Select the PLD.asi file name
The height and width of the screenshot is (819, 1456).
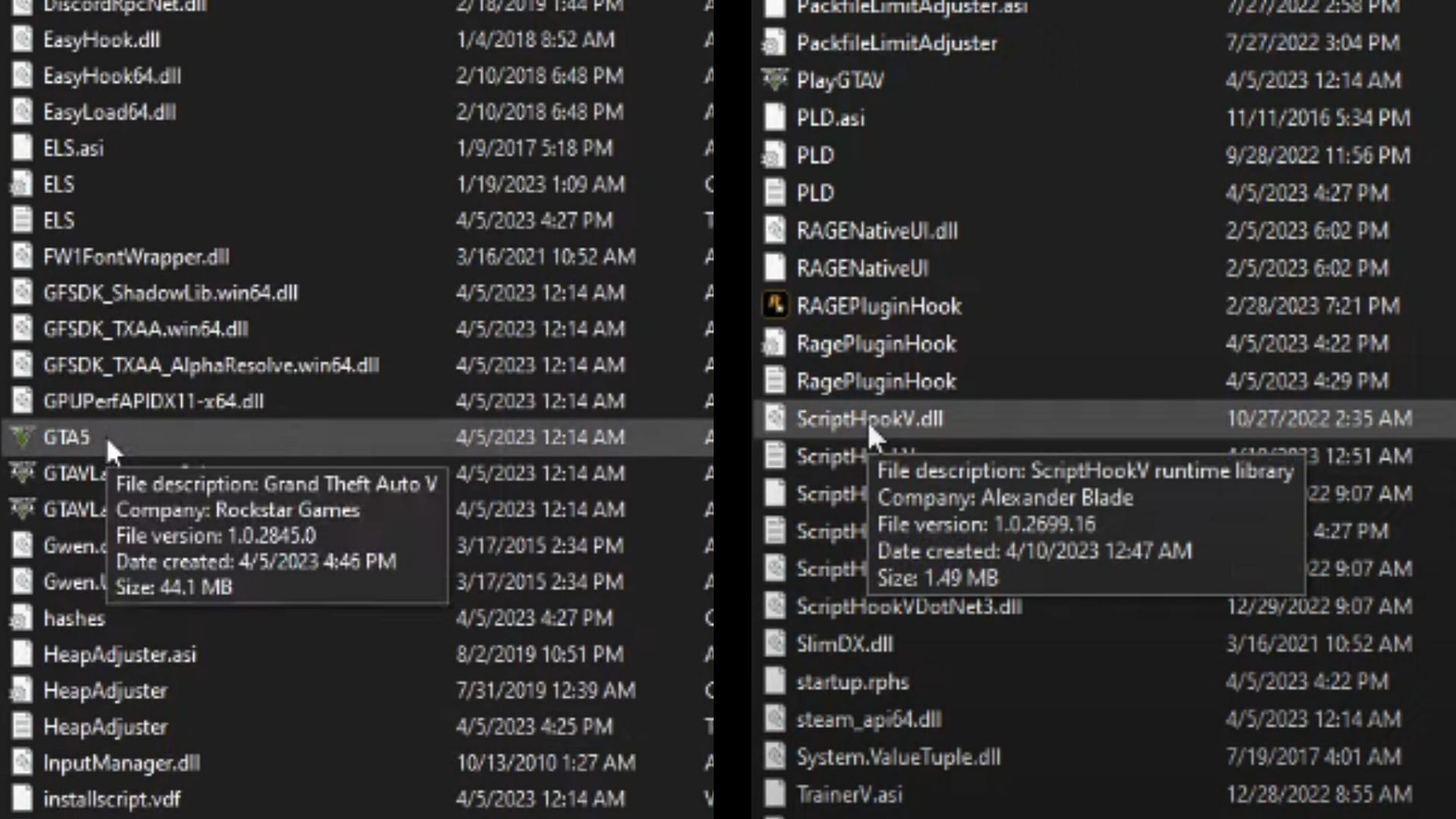[x=830, y=118]
